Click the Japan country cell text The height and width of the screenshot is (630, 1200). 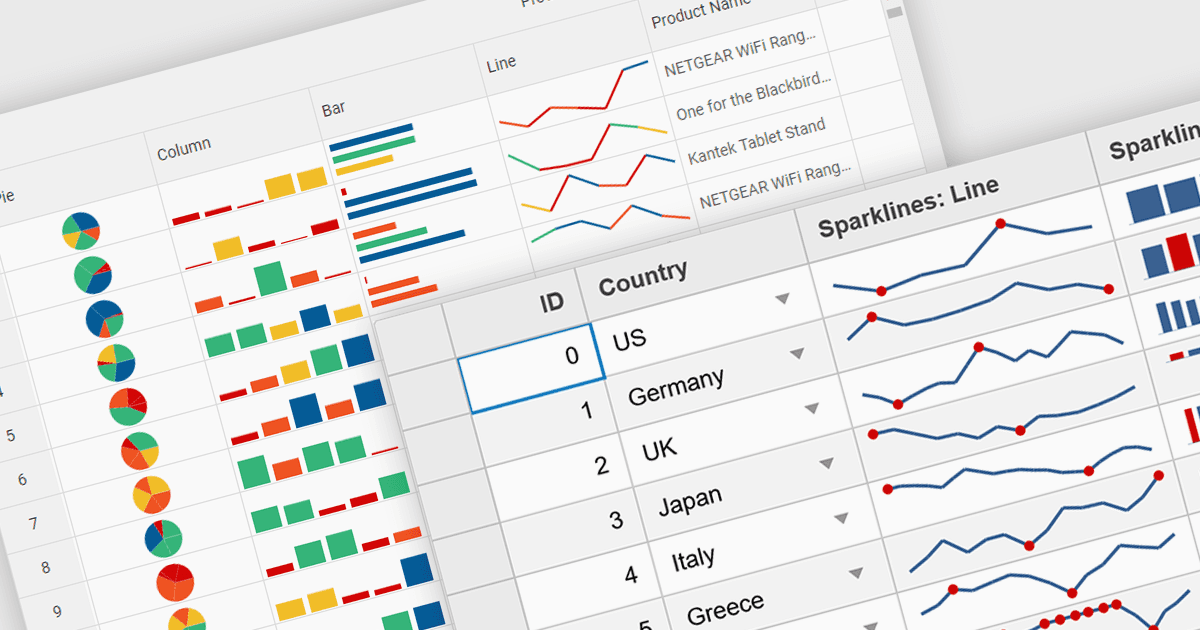tap(690, 500)
